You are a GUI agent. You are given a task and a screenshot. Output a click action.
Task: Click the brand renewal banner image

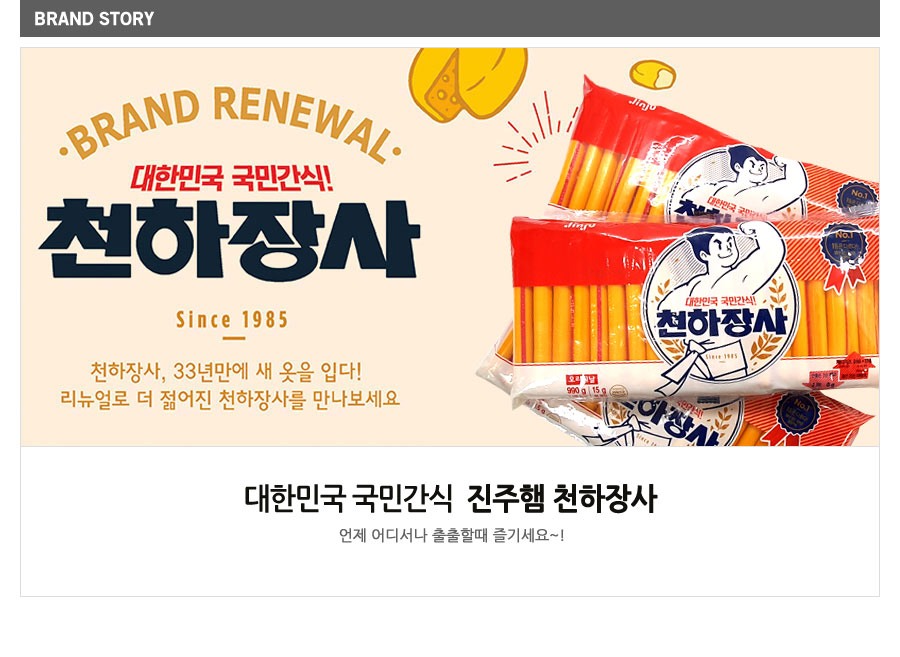point(450,247)
